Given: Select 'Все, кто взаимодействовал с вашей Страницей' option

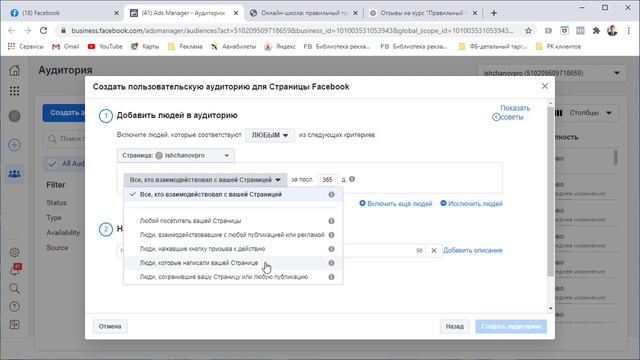Looking at the screenshot, I should coord(233,195).
